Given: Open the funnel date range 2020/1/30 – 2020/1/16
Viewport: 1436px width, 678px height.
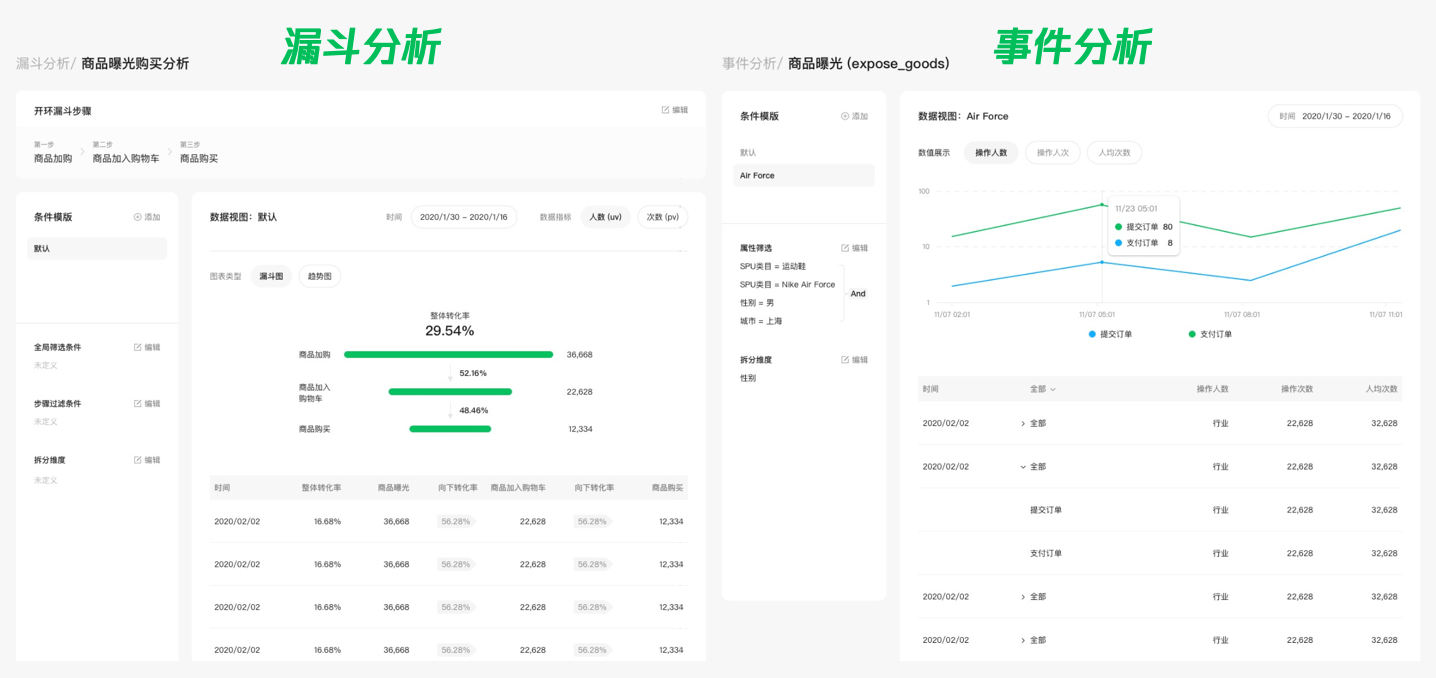Looking at the screenshot, I should point(463,216).
